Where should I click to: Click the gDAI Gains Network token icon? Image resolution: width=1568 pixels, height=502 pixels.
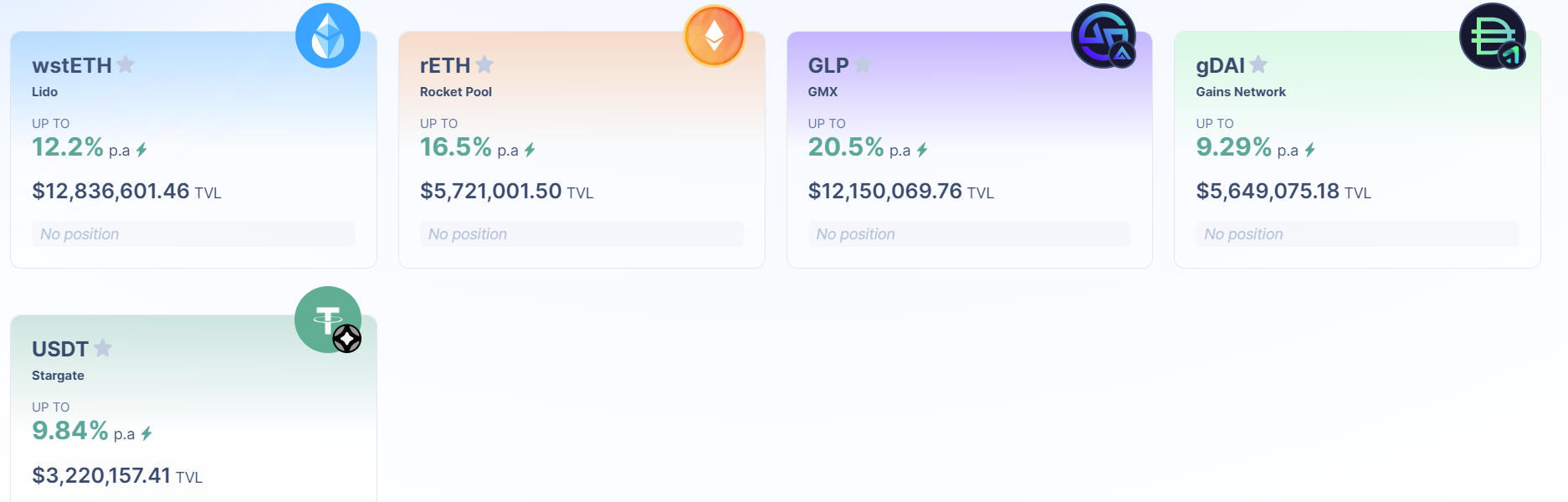tap(1492, 36)
